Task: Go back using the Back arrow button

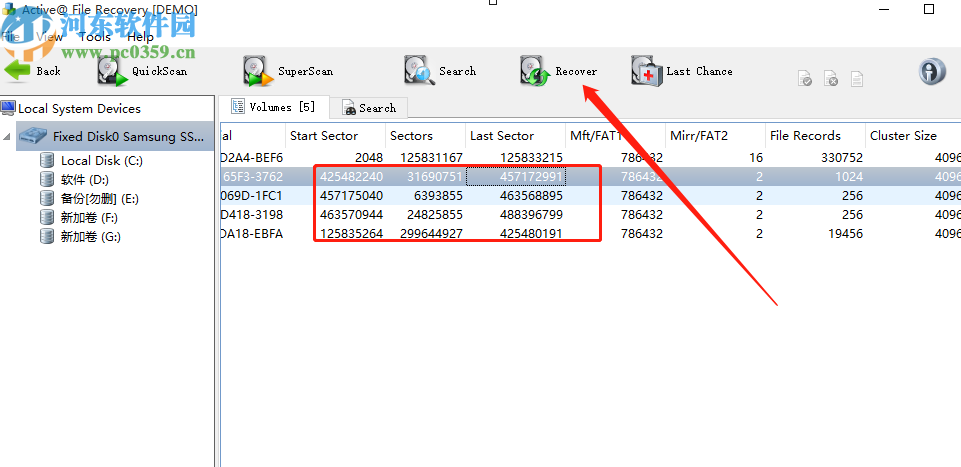Action: 32,71
